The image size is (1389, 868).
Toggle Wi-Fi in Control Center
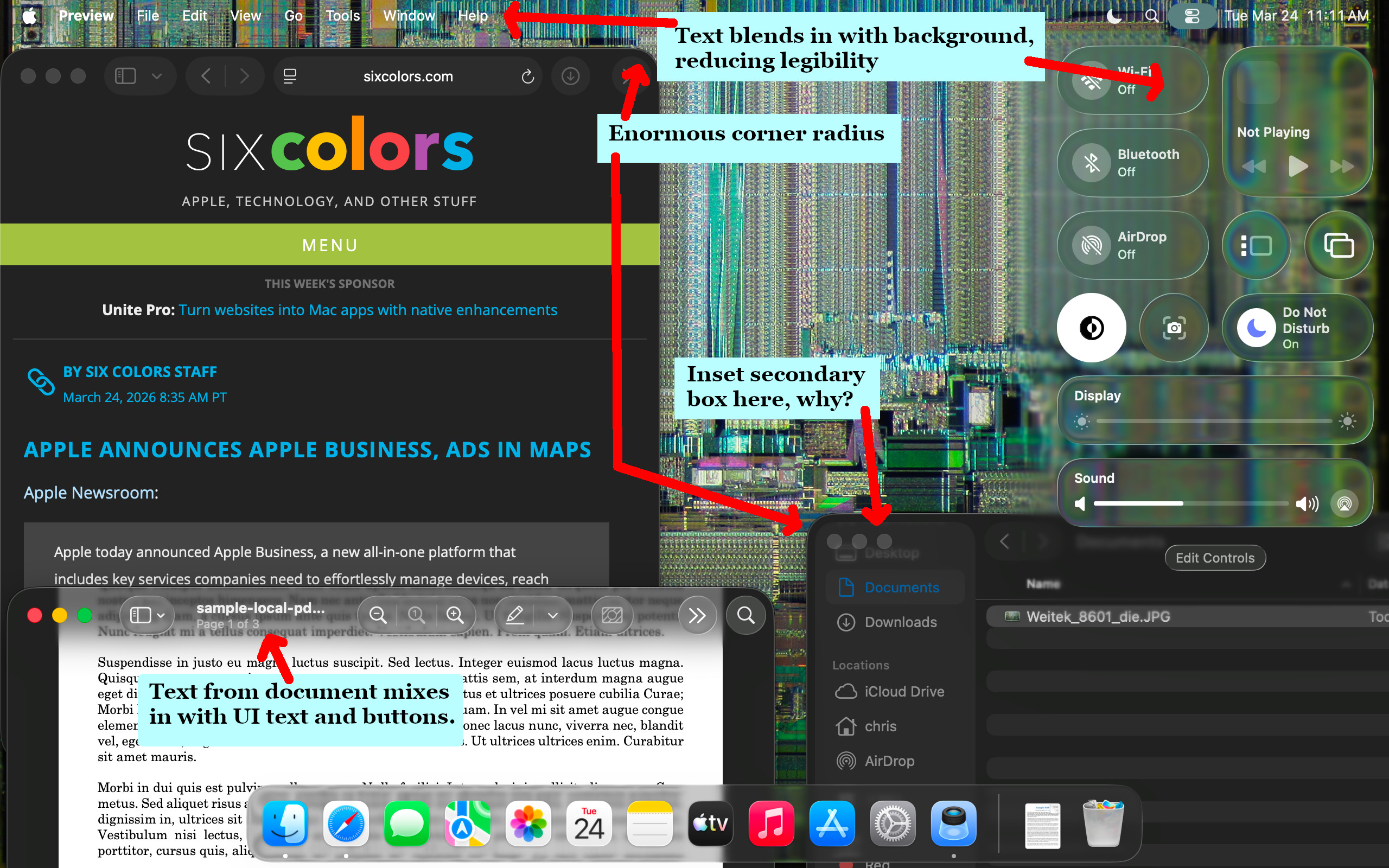click(x=1092, y=80)
